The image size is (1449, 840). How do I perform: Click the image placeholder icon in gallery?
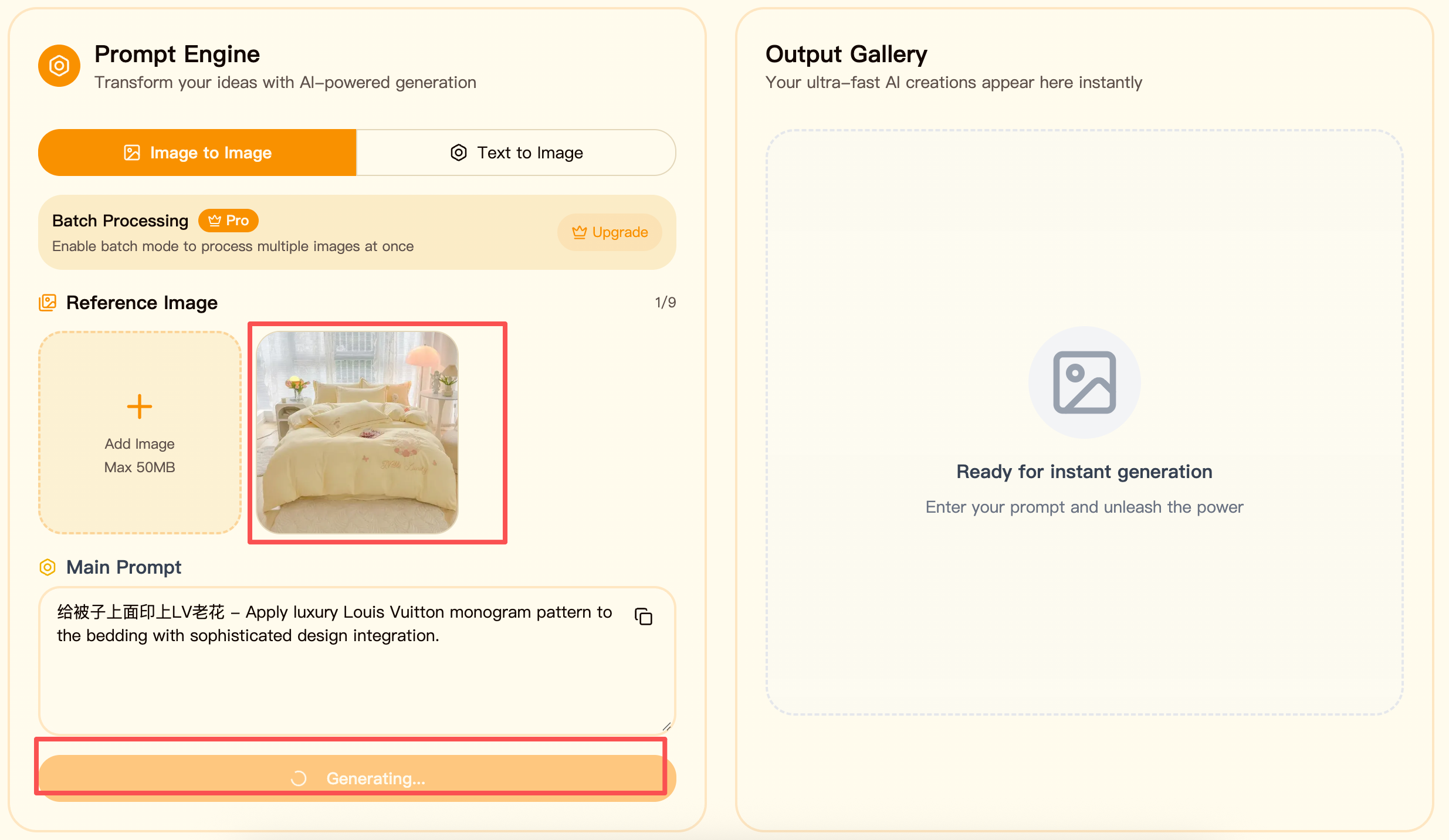point(1084,382)
